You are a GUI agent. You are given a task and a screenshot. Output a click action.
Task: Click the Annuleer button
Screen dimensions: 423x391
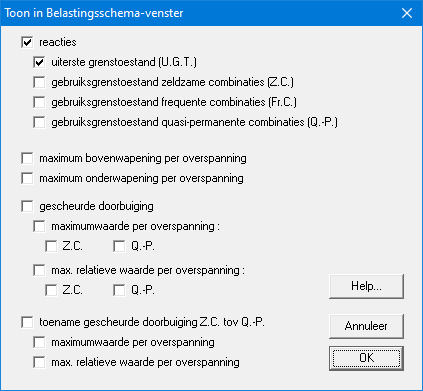pos(366,326)
